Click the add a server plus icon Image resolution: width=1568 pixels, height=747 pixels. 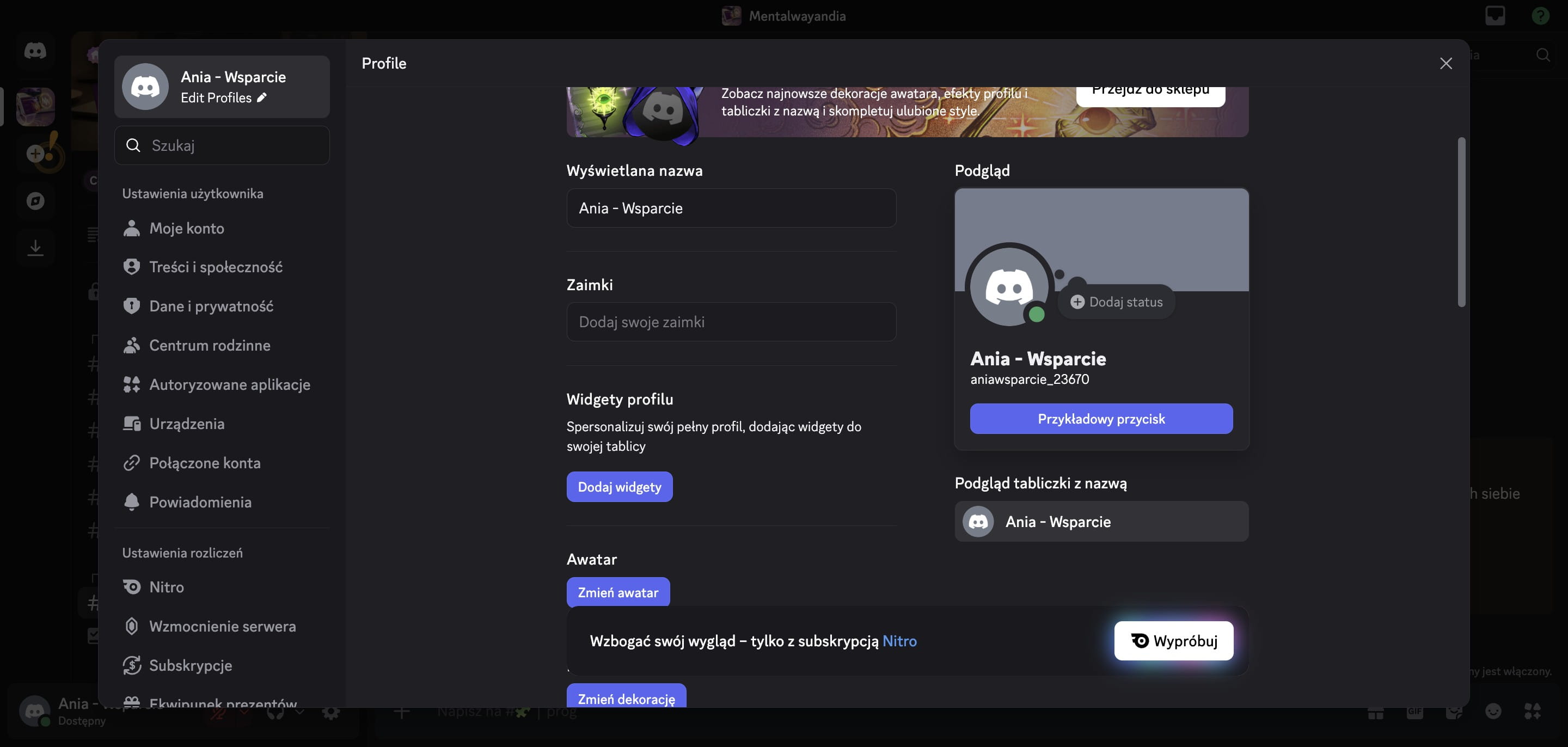coord(35,154)
